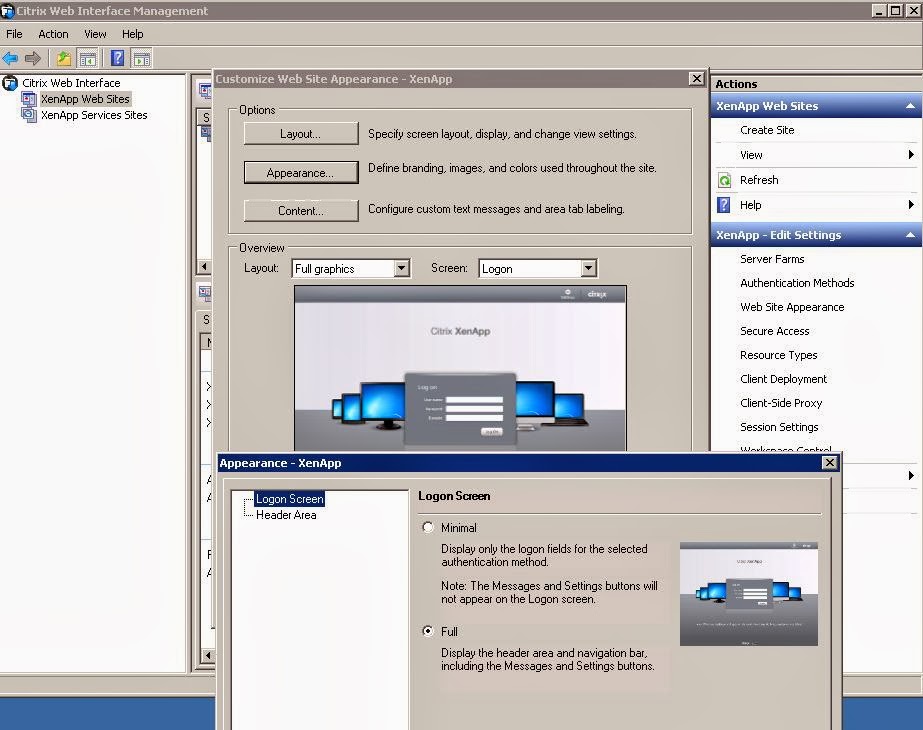Expand the View submenu arrow in Actions

pos(911,155)
